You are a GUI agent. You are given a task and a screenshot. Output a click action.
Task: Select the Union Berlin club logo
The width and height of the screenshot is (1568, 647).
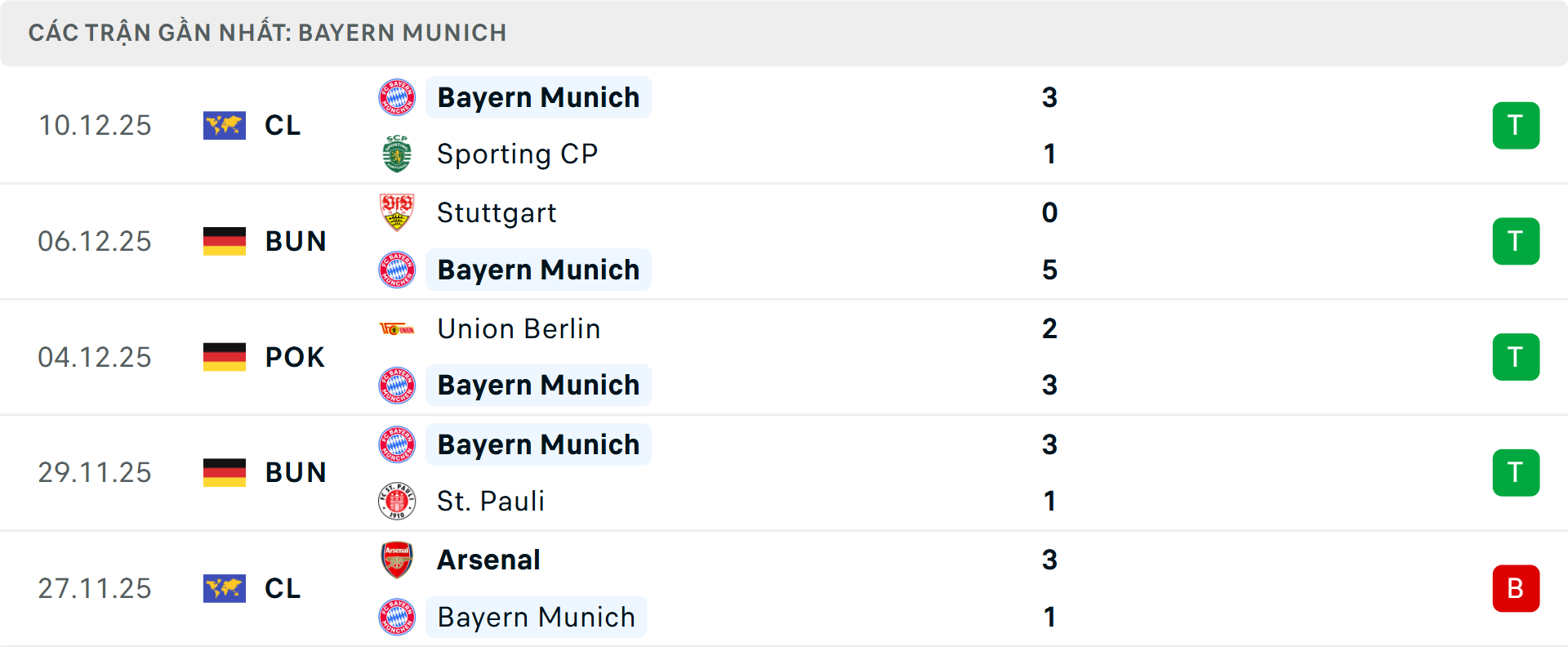tap(398, 328)
